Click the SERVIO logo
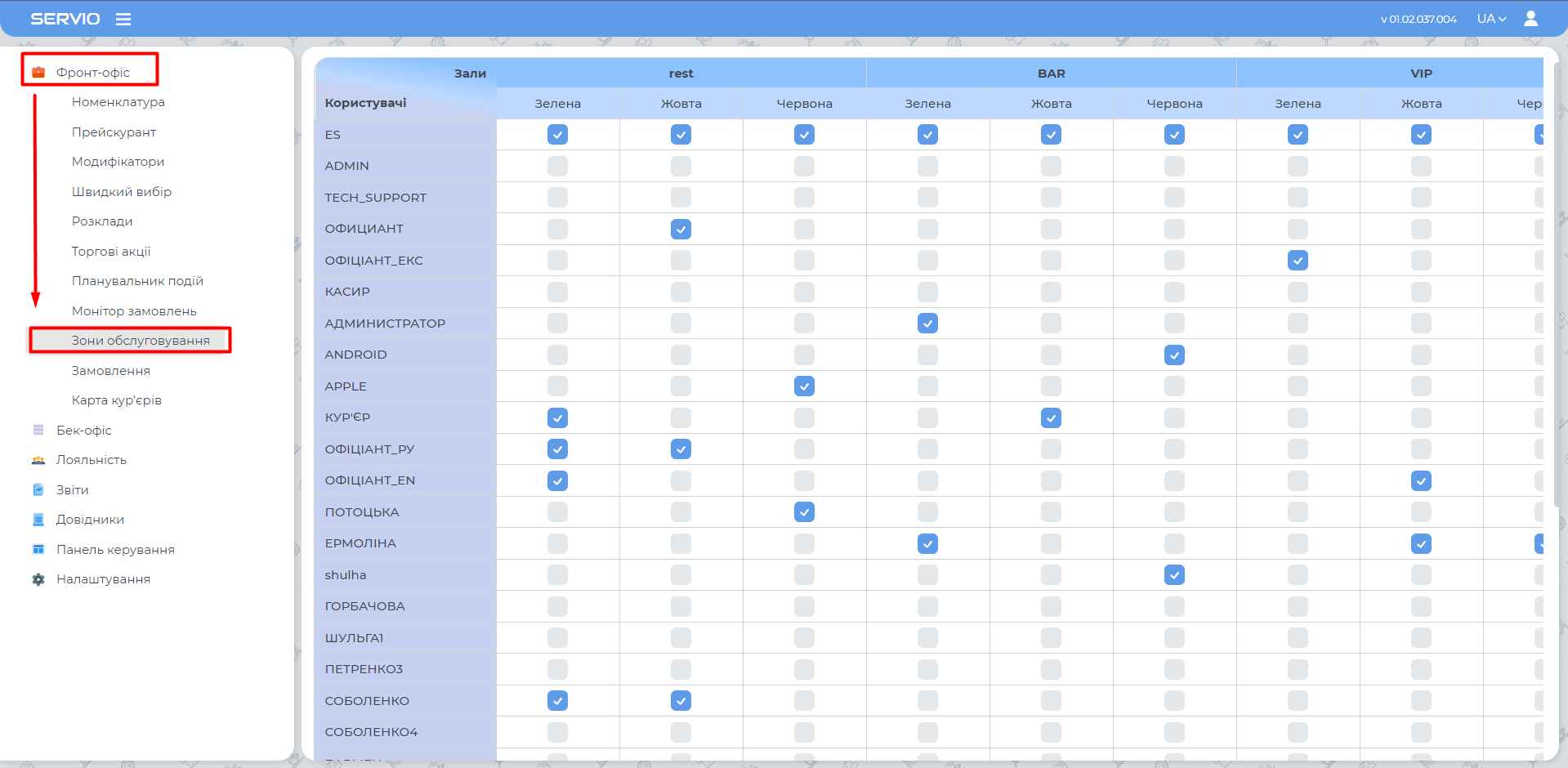Image resolution: width=1568 pixels, height=768 pixels. tap(65, 19)
